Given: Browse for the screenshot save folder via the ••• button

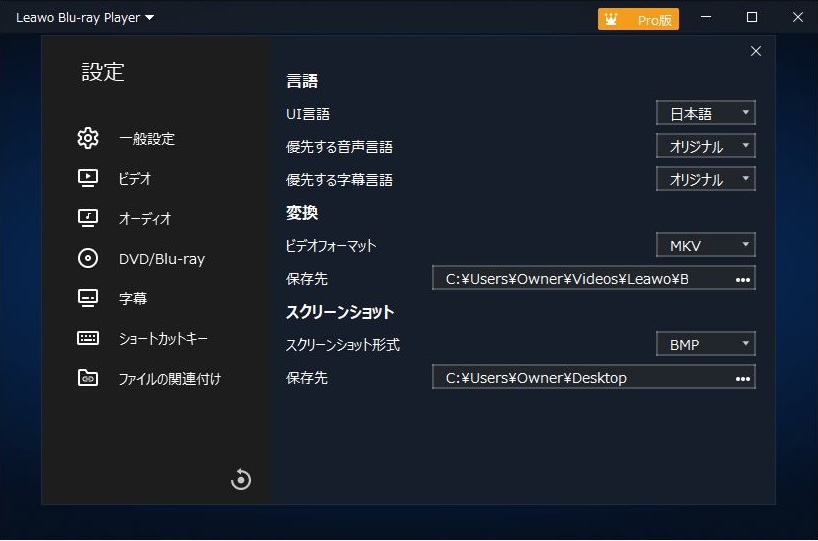Looking at the screenshot, I should tap(742, 378).
